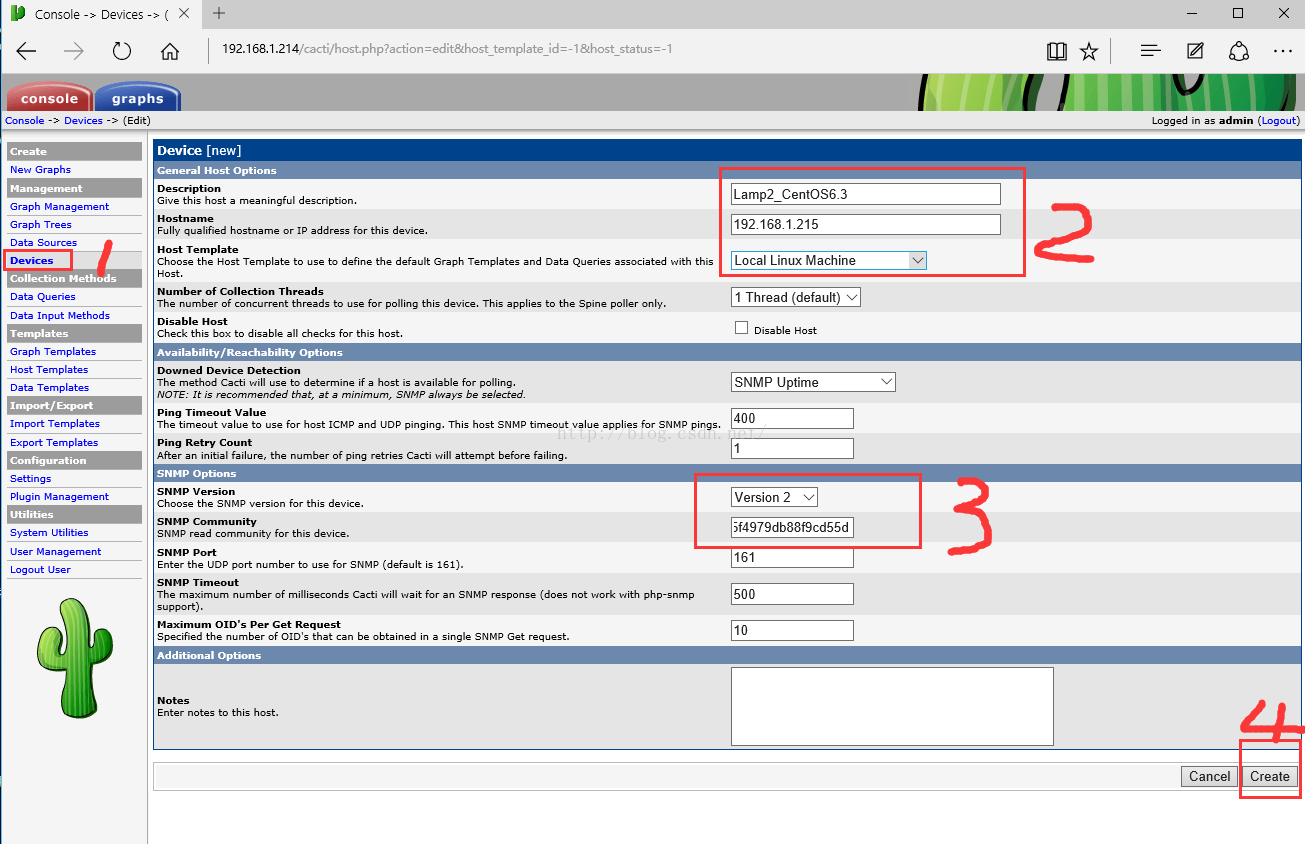Click the SNMP Timeout field
The image size is (1305, 844).
pos(792,594)
